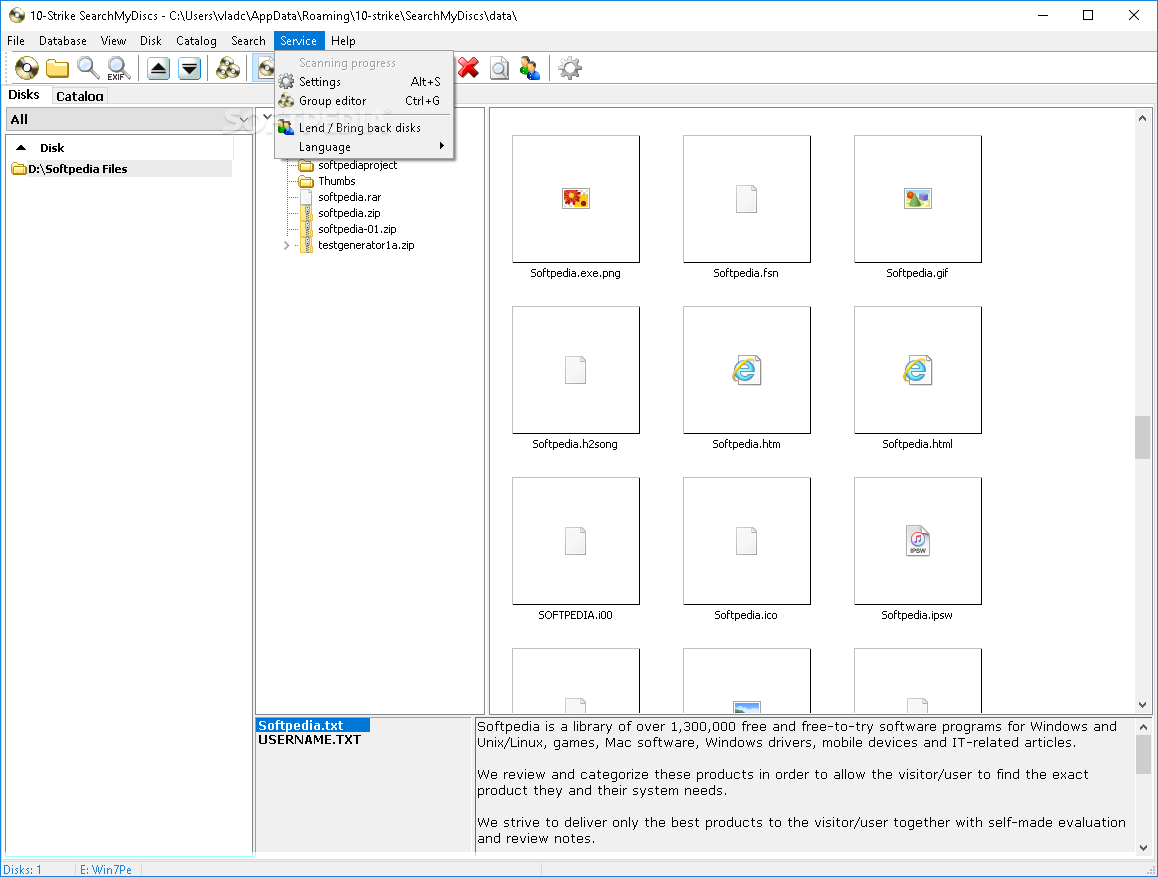This screenshot has height=877, width=1158.
Task: Click the page preview magnifier toolbar icon
Action: 499,69
